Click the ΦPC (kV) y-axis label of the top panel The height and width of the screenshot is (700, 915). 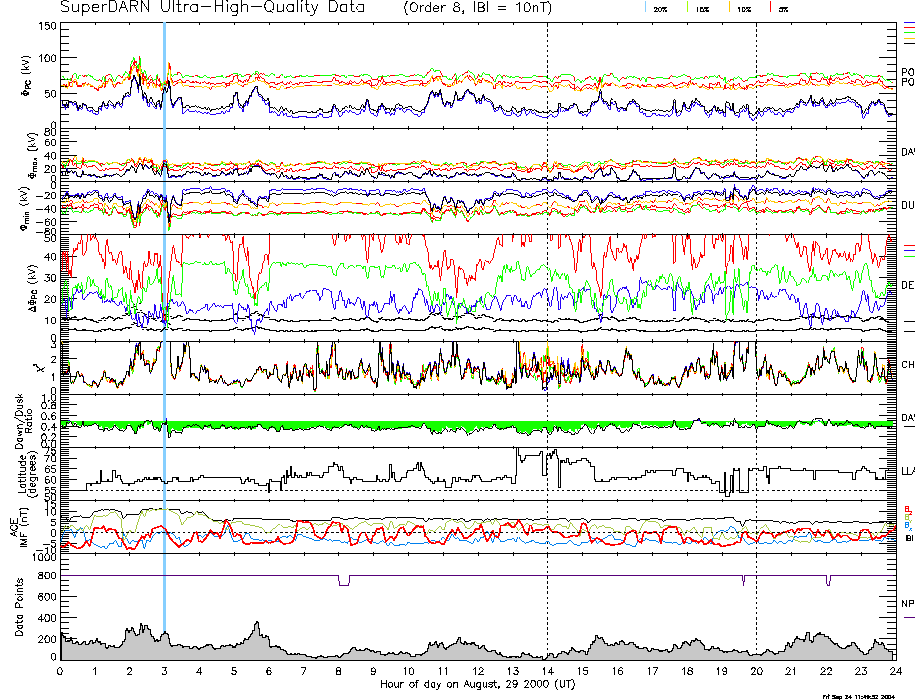point(26,76)
